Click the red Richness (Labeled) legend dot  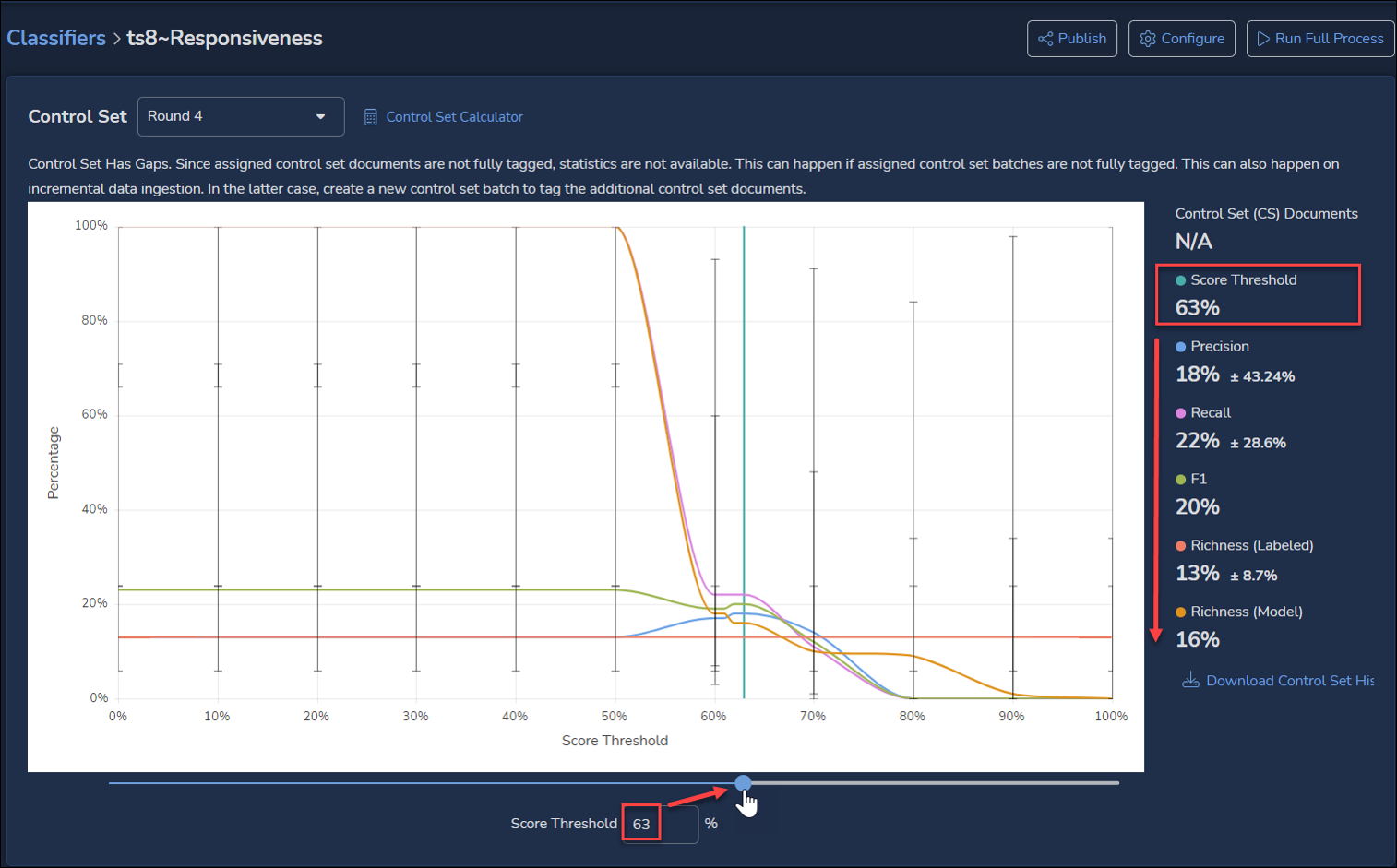coord(1180,546)
